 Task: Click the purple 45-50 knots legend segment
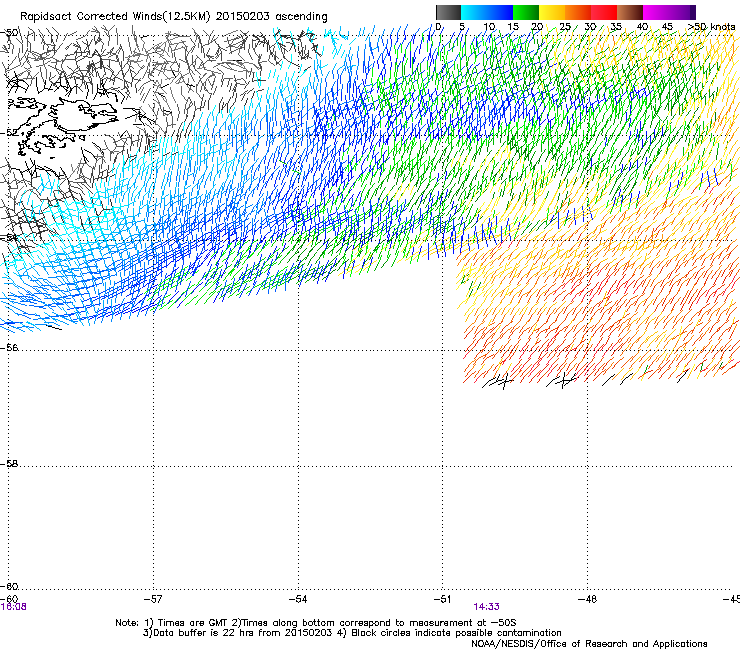pyautogui.click(x=682, y=12)
